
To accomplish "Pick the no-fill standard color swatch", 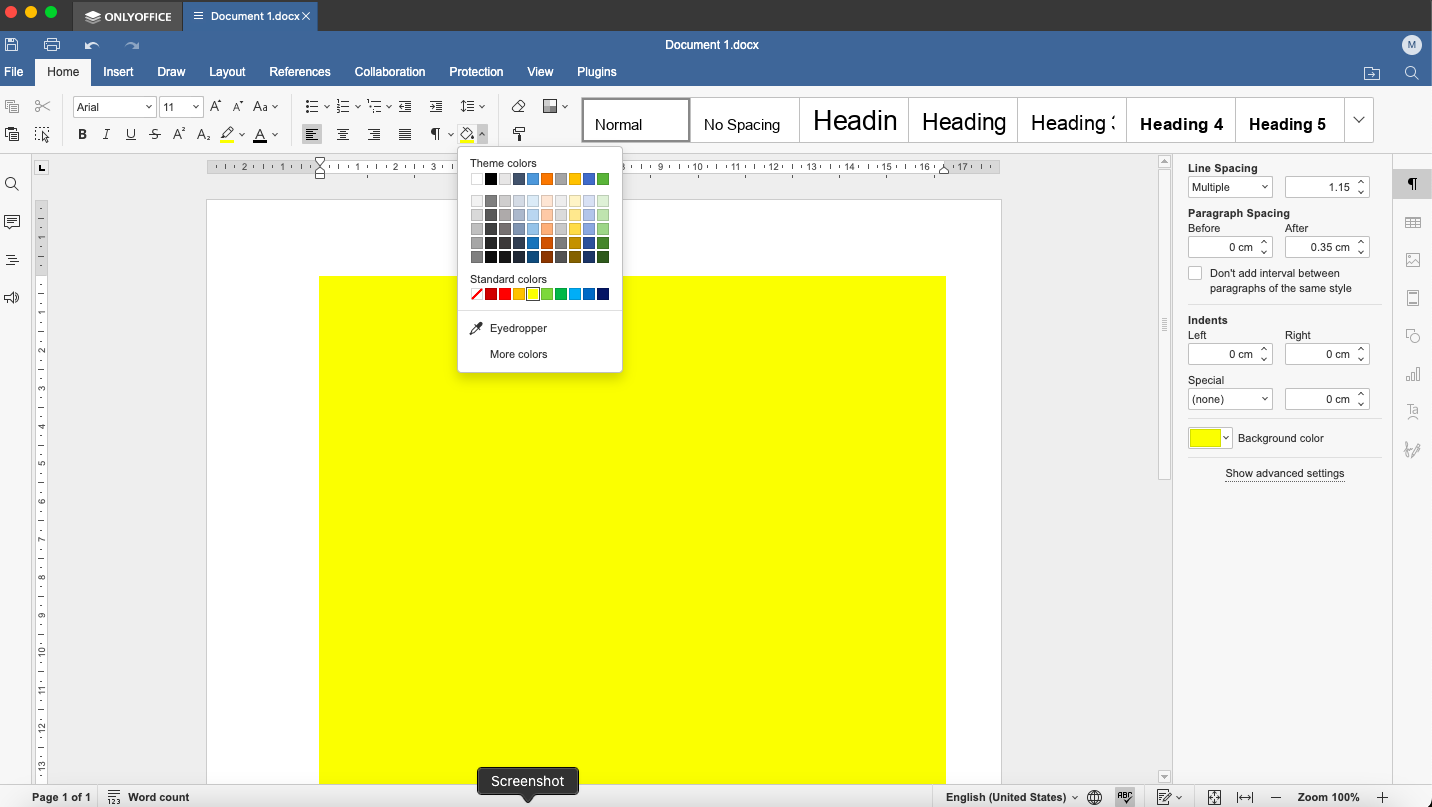I will (x=477, y=294).
